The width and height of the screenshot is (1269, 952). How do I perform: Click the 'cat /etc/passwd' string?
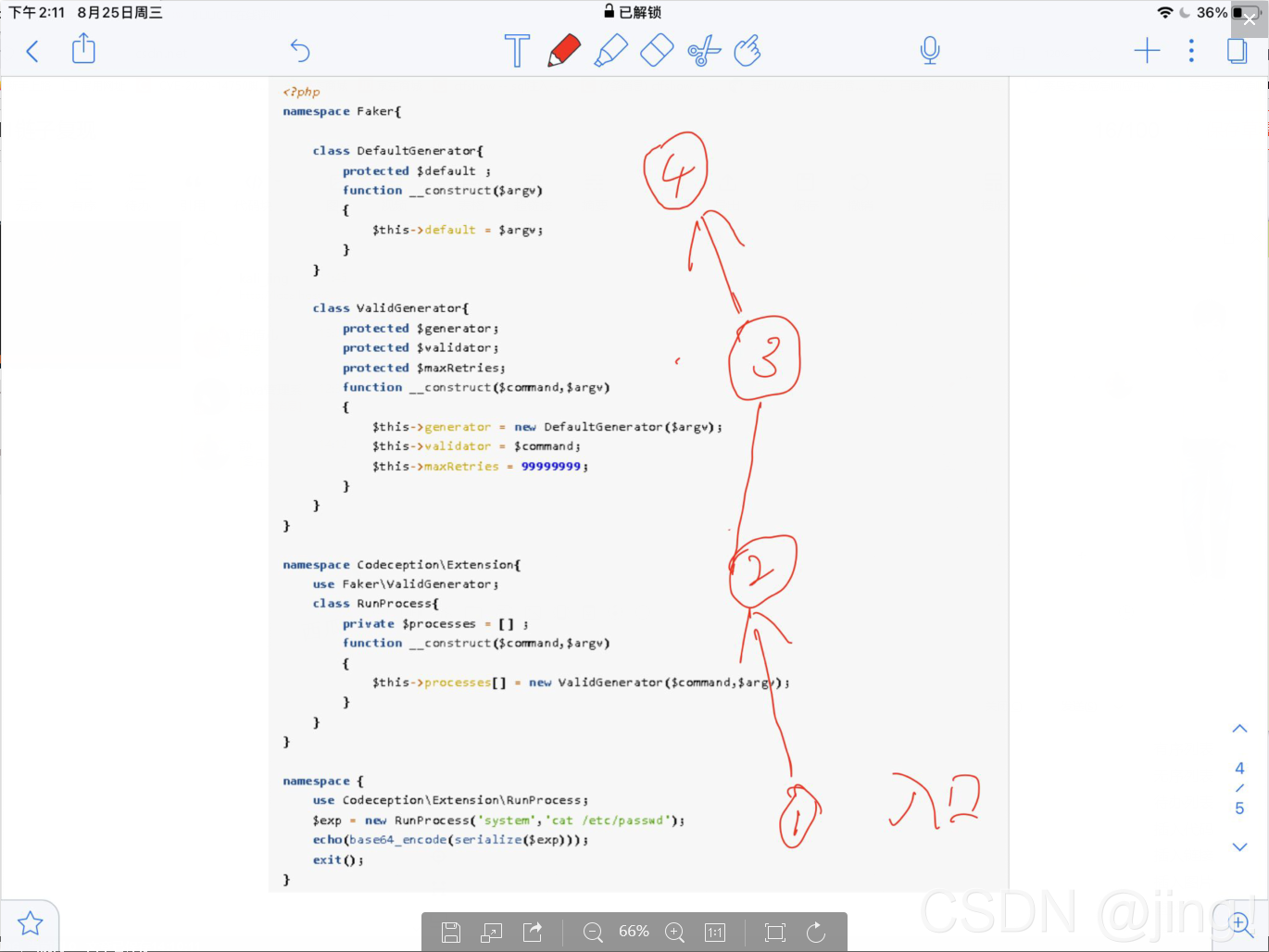click(x=609, y=820)
